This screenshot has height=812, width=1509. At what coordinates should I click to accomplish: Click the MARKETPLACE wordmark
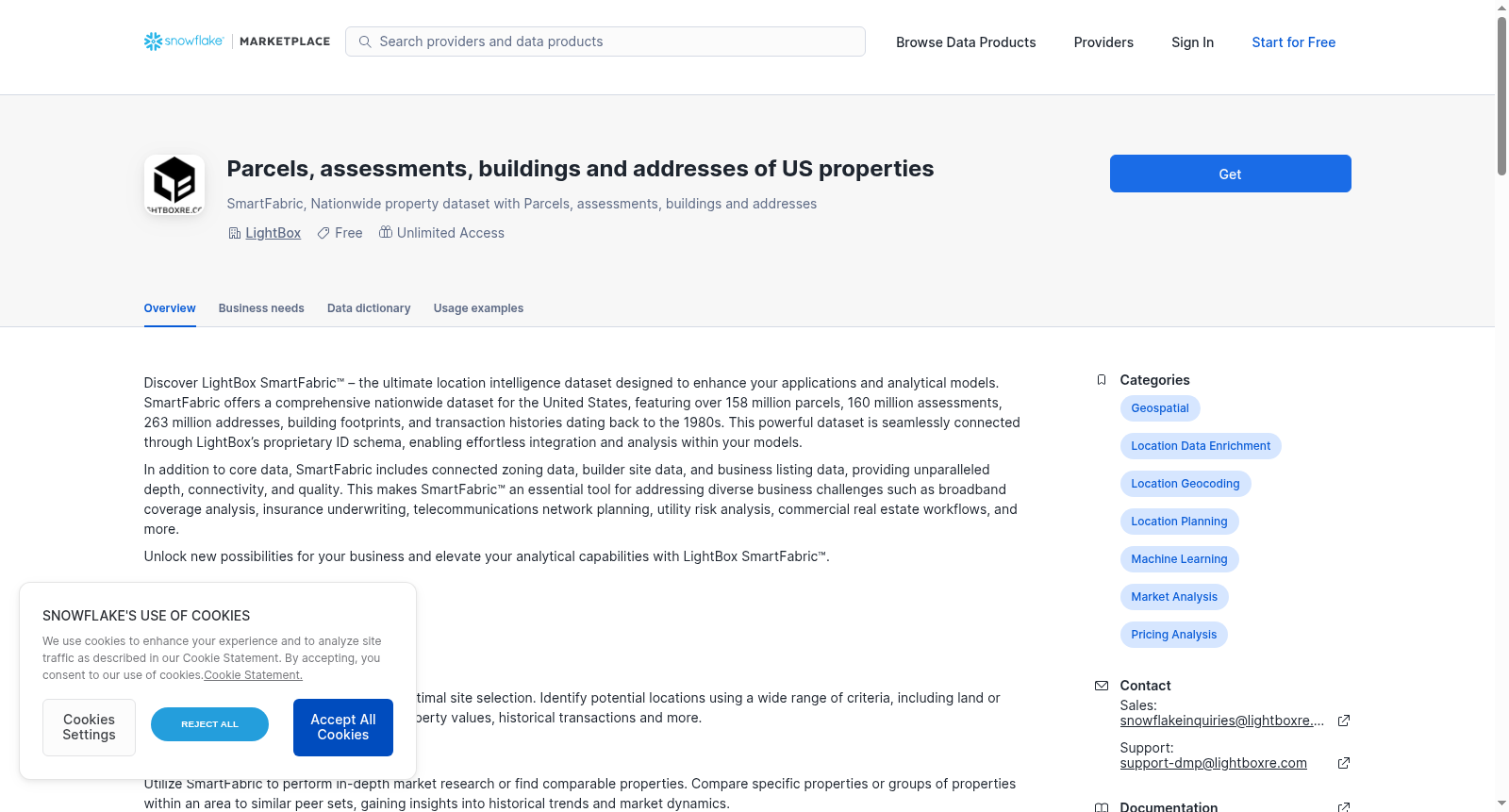click(285, 41)
